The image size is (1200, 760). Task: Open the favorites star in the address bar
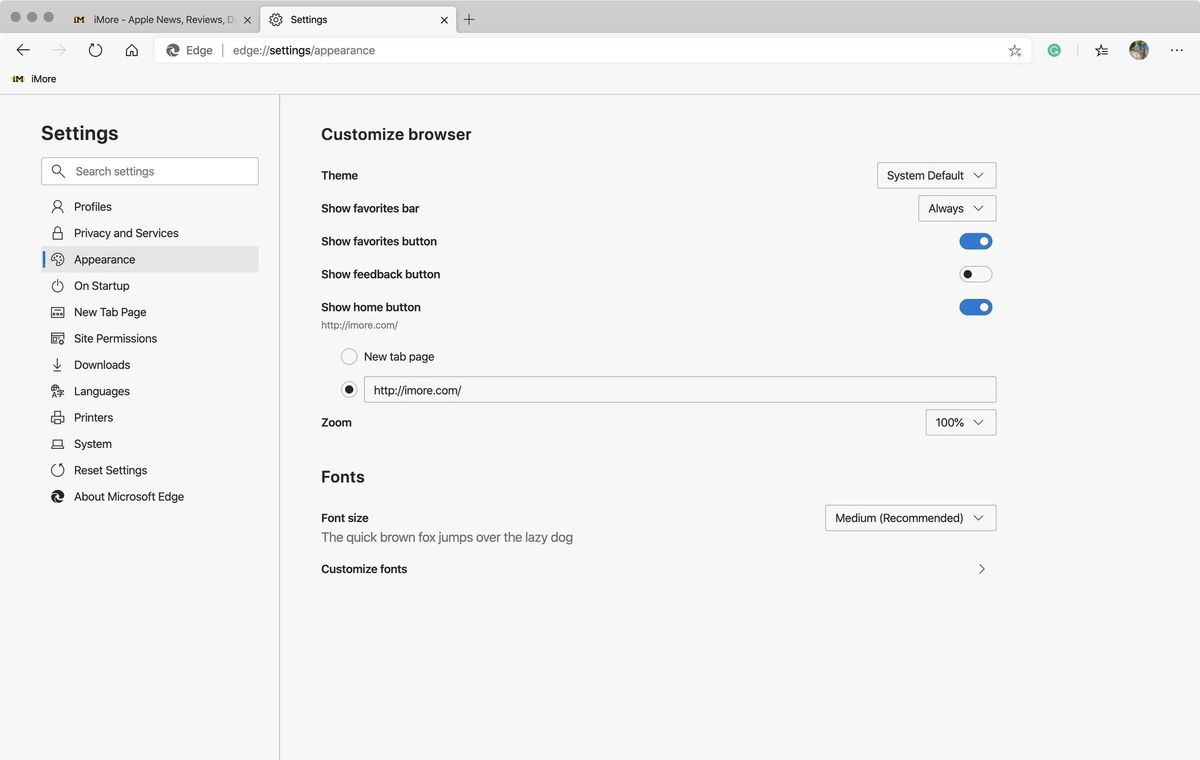1014,49
